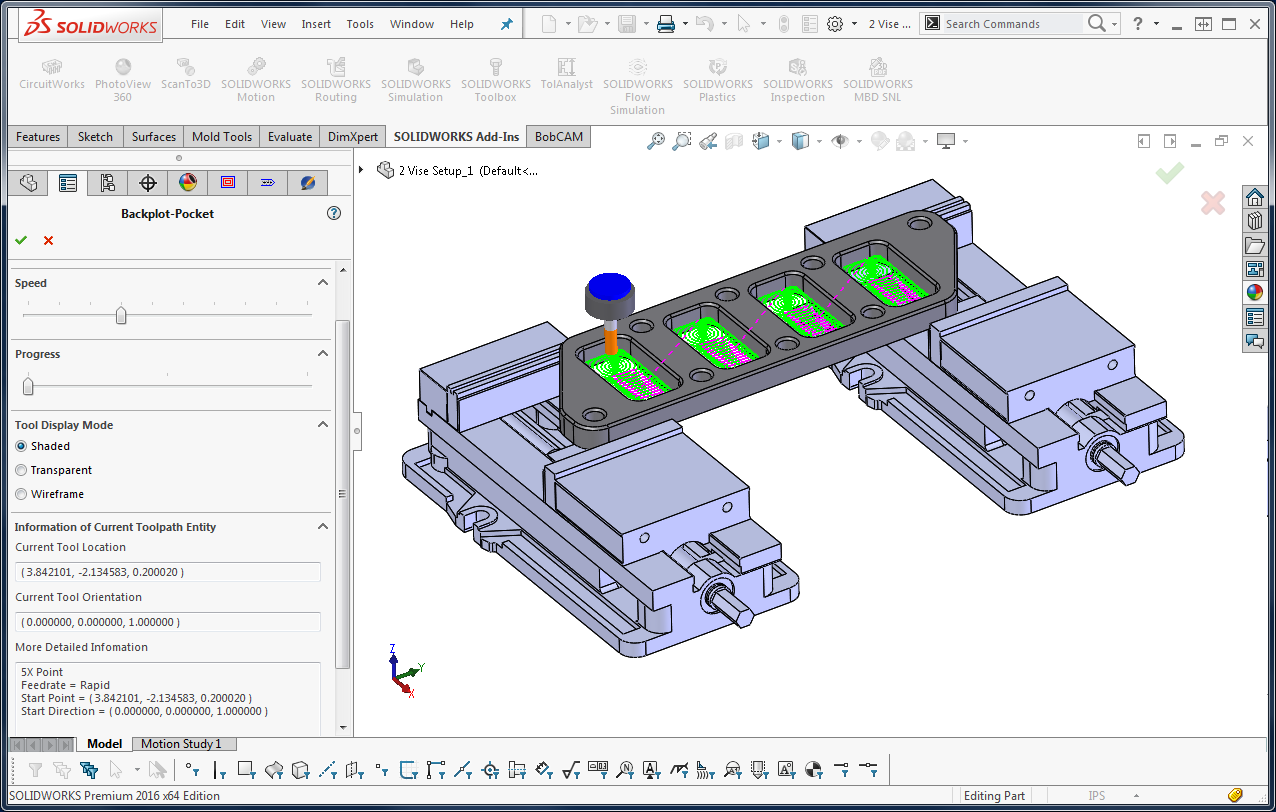Select the Transparent tool display mode

tap(21, 470)
